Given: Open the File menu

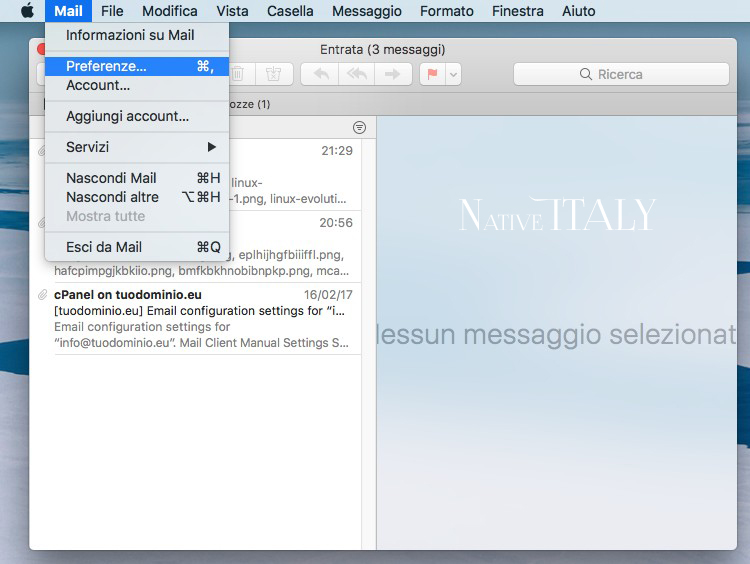Looking at the screenshot, I should [112, 11].
